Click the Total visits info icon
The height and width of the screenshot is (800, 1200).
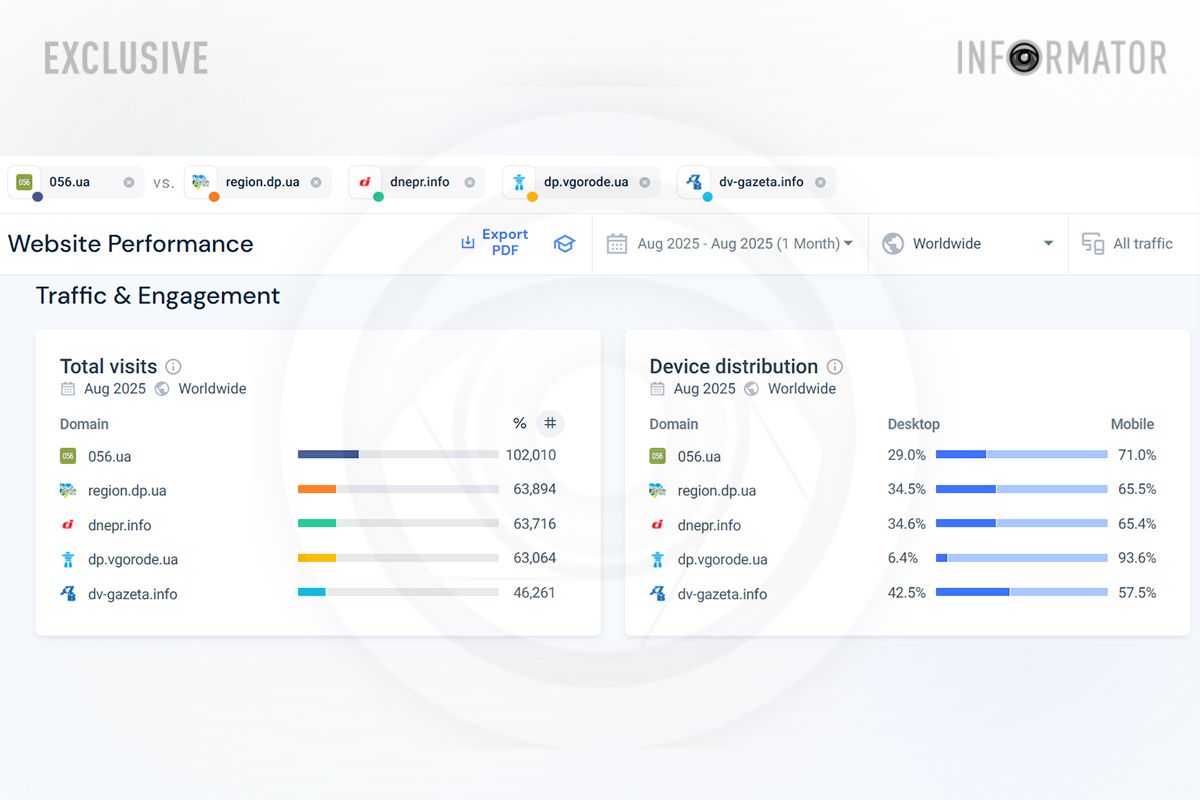click(x=173, y=367)
